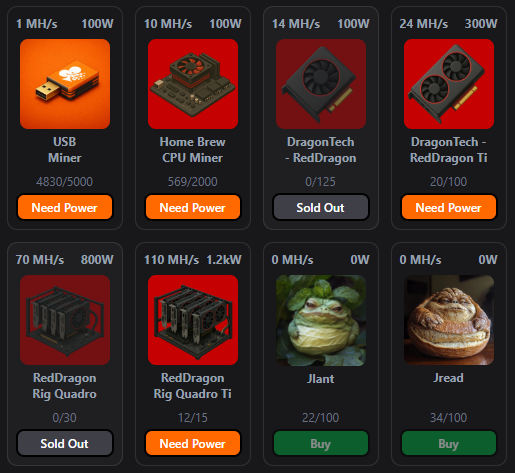The width and height of the screenshot is (515, 473).
Task: Click Sold Out under DragonTech RedDragon
Action: coord(321,207)
